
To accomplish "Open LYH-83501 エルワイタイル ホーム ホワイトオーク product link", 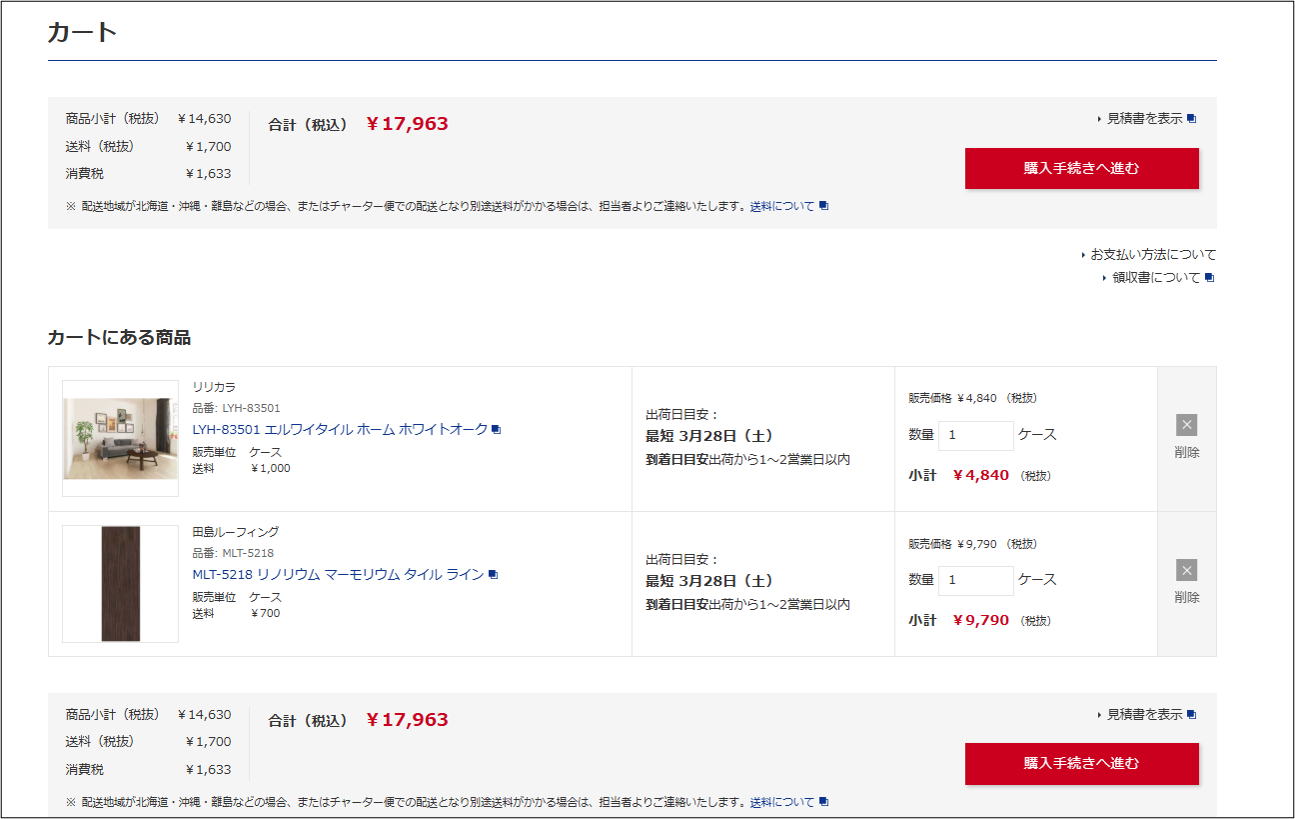I will (340, 429).
